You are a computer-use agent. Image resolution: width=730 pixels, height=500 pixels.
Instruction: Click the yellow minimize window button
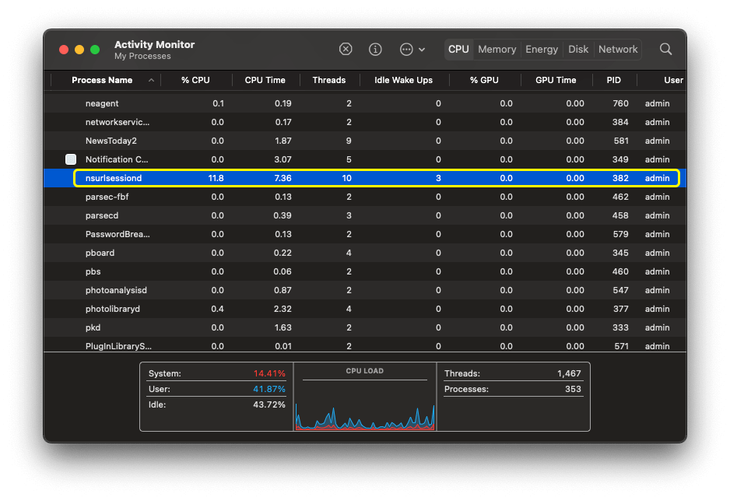pyautogui.click(x=79, y=49)
